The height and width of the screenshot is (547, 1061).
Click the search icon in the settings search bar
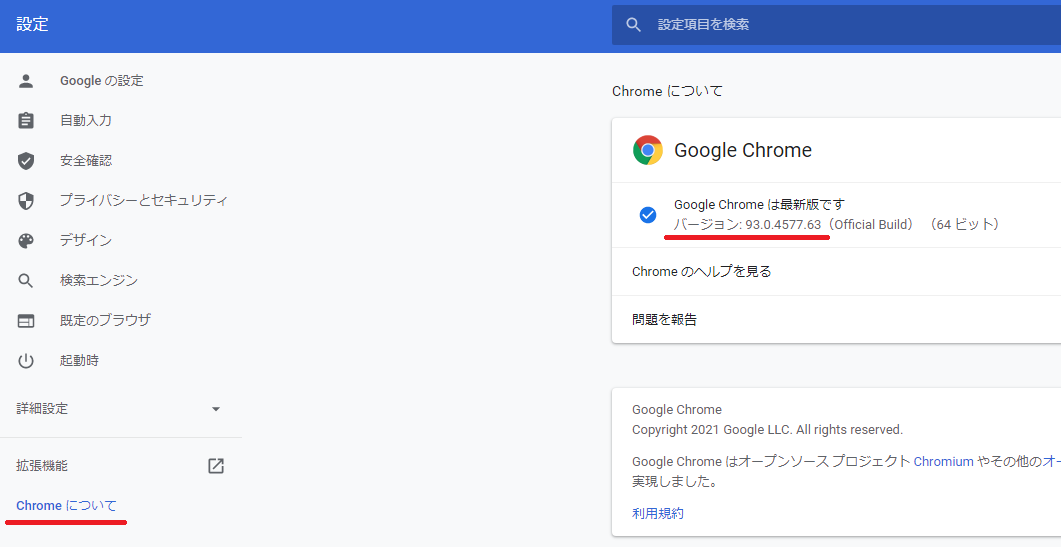pos(633,25)
